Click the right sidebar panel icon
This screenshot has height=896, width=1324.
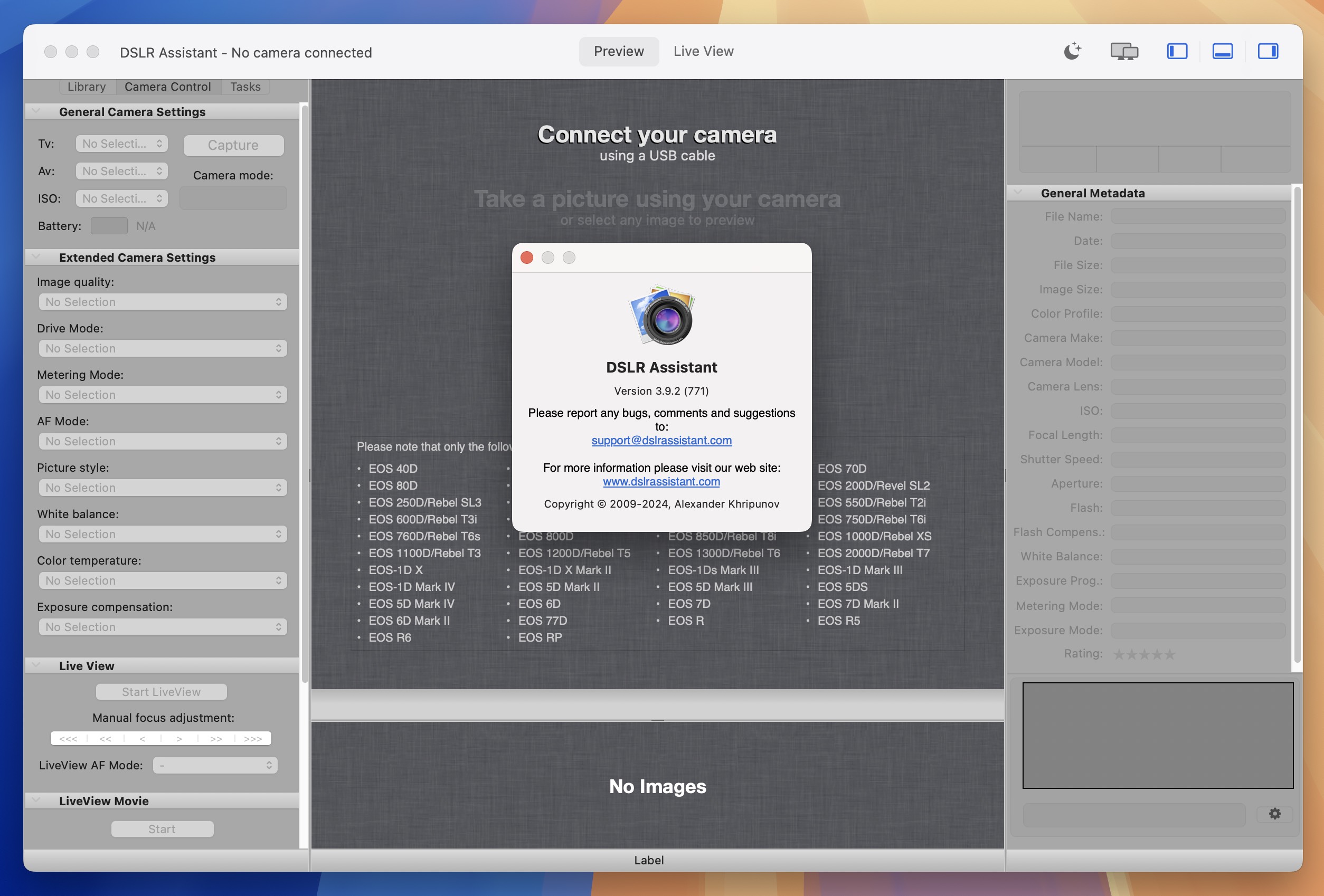1269,50
